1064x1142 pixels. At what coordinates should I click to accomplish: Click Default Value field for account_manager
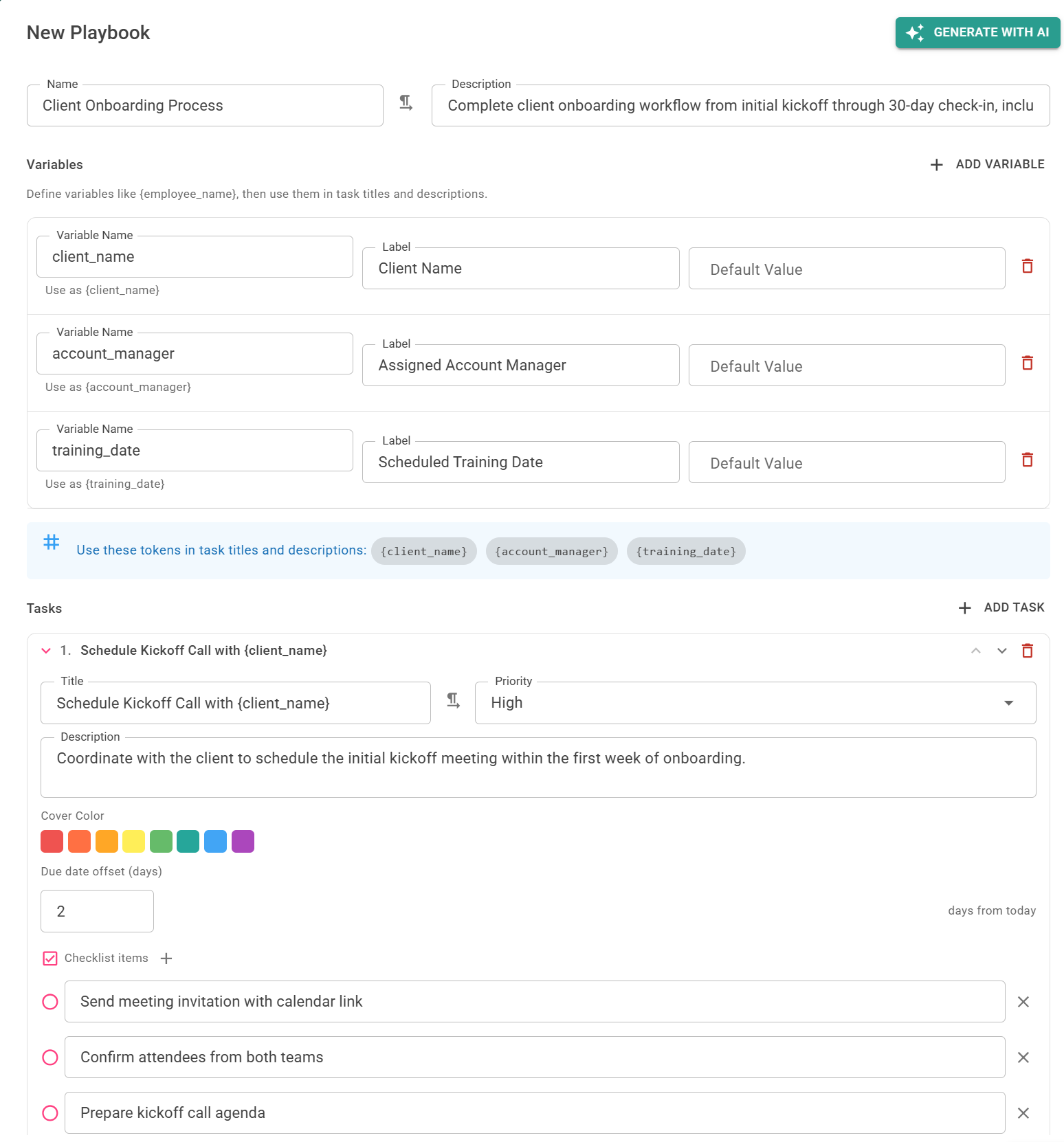click(847, 366)
